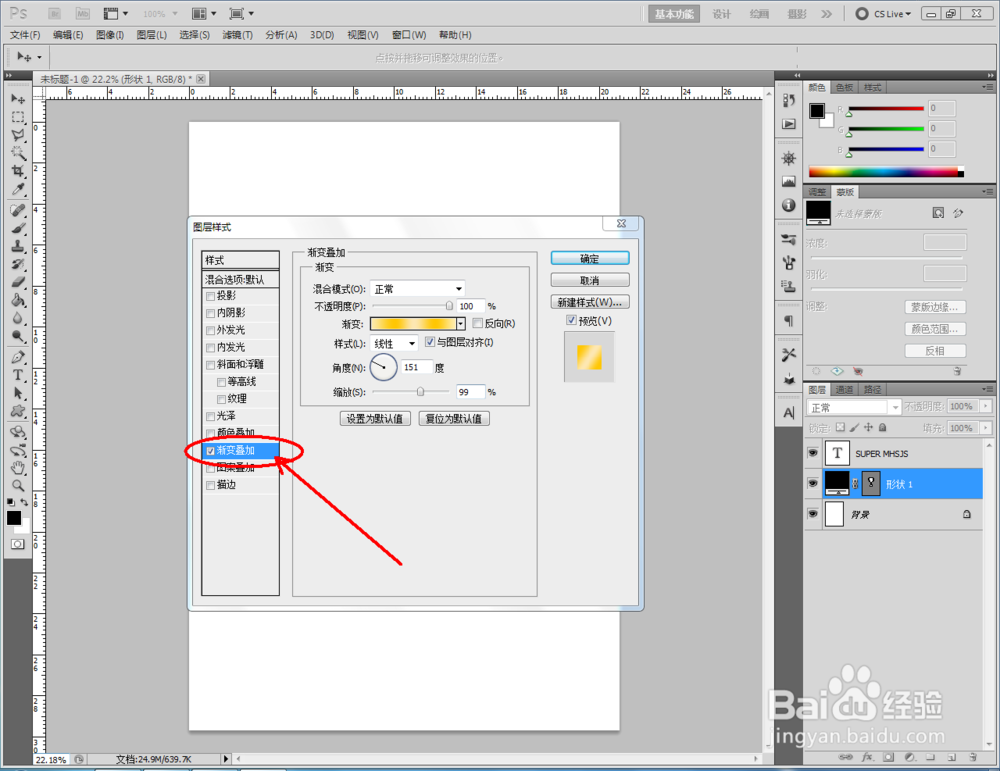Uncheck the 渐变叠加 checkbox
This screenshot has width=1000, height=771.
(x=210, y=451)
